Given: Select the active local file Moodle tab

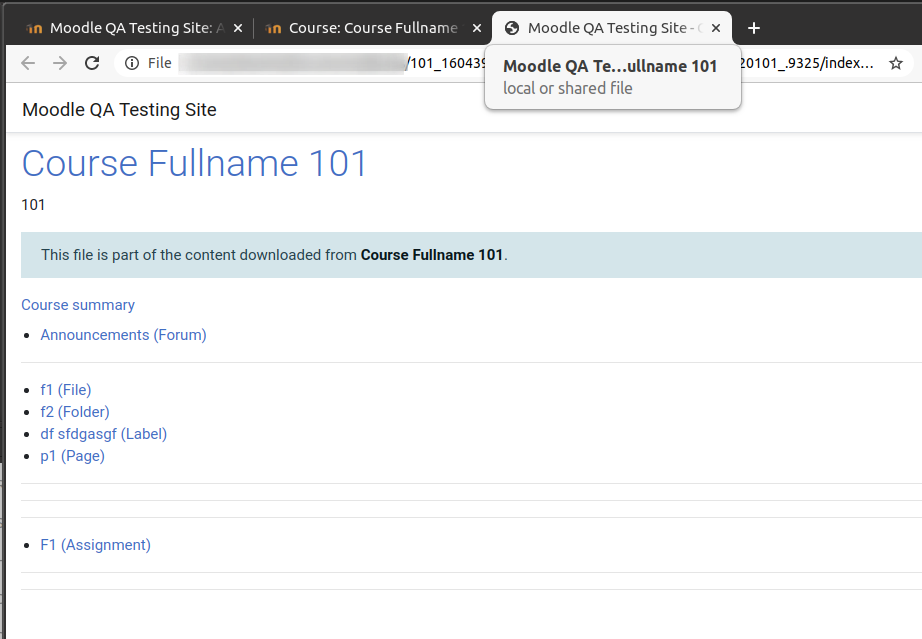Looking at the screenshot, I should click(x=612, y=28).
